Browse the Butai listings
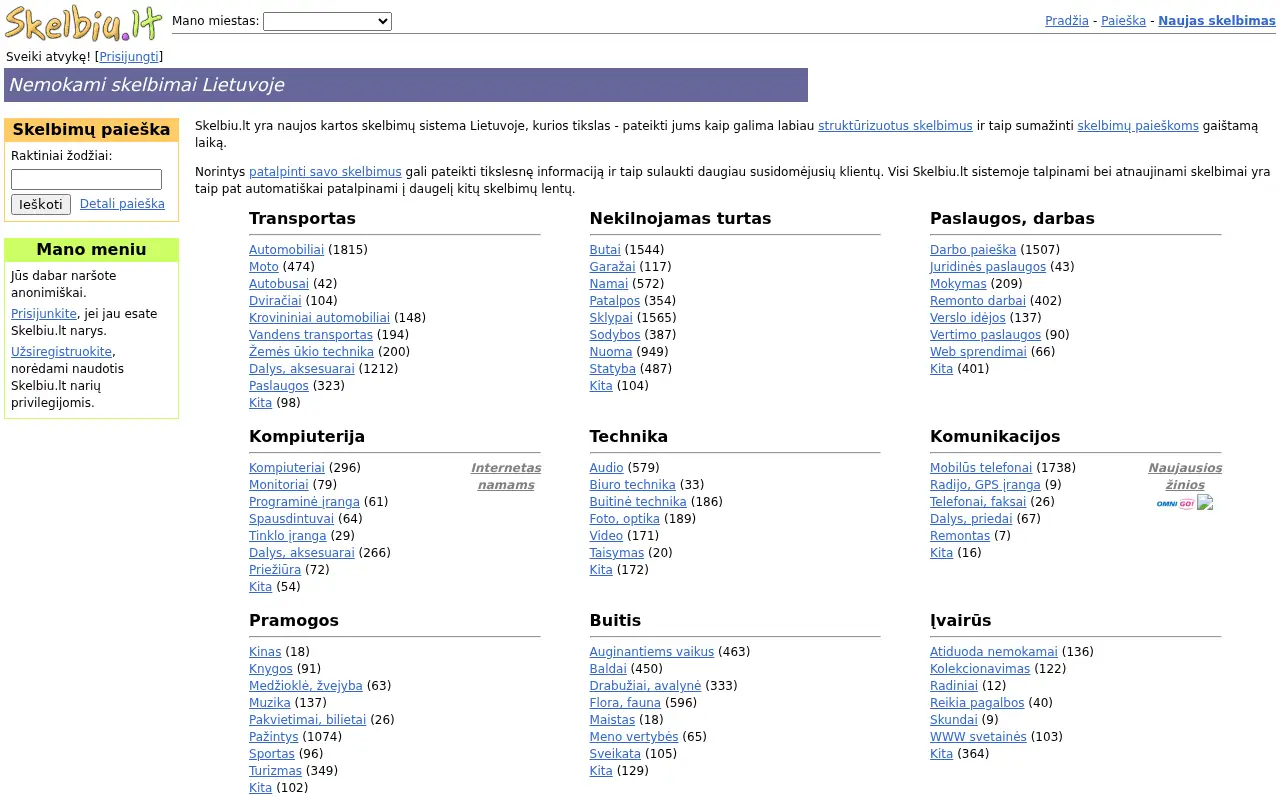This screenshot has width=1280, height=800. pos(605,250)
